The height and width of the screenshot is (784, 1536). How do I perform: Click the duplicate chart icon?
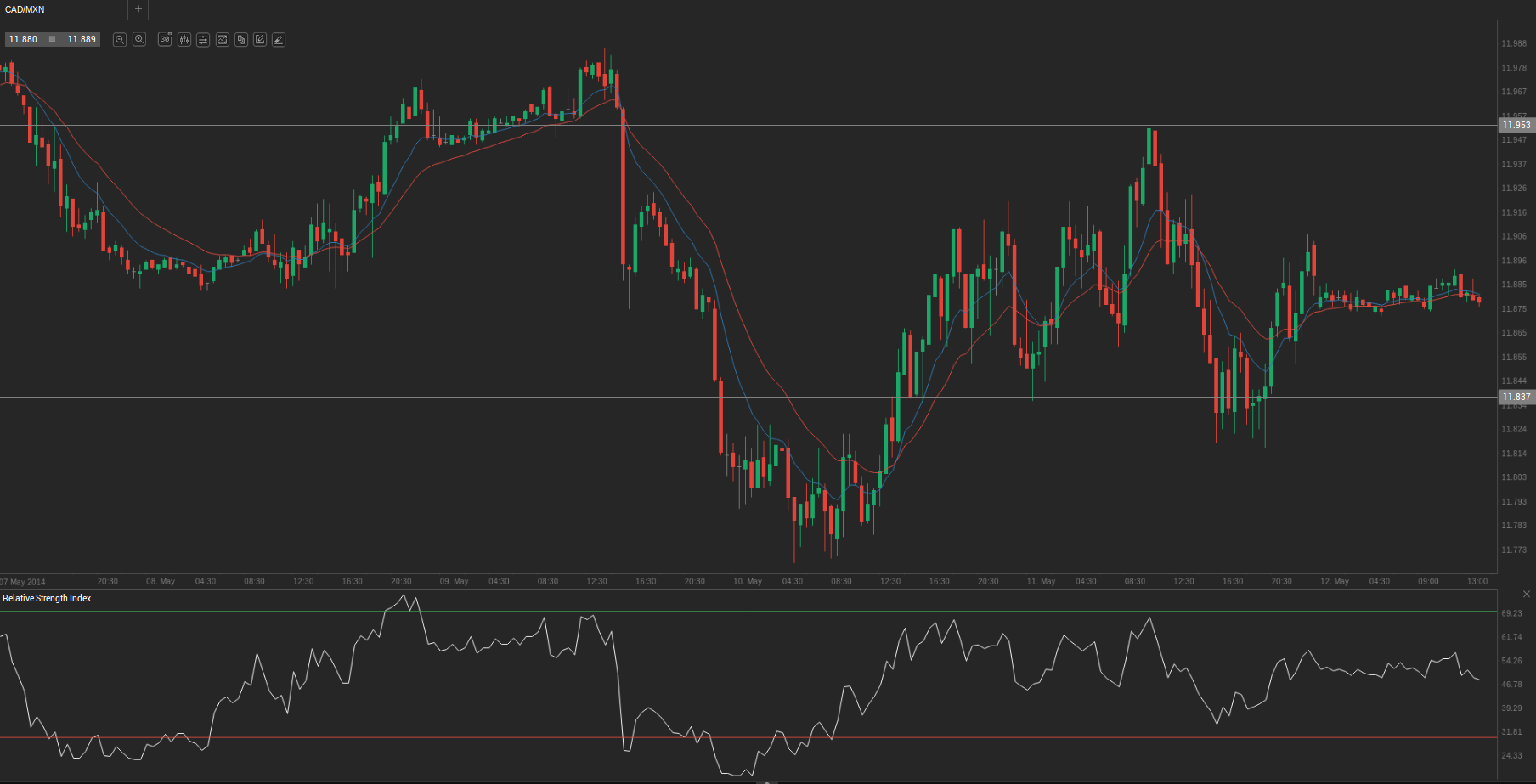point(241,40)
